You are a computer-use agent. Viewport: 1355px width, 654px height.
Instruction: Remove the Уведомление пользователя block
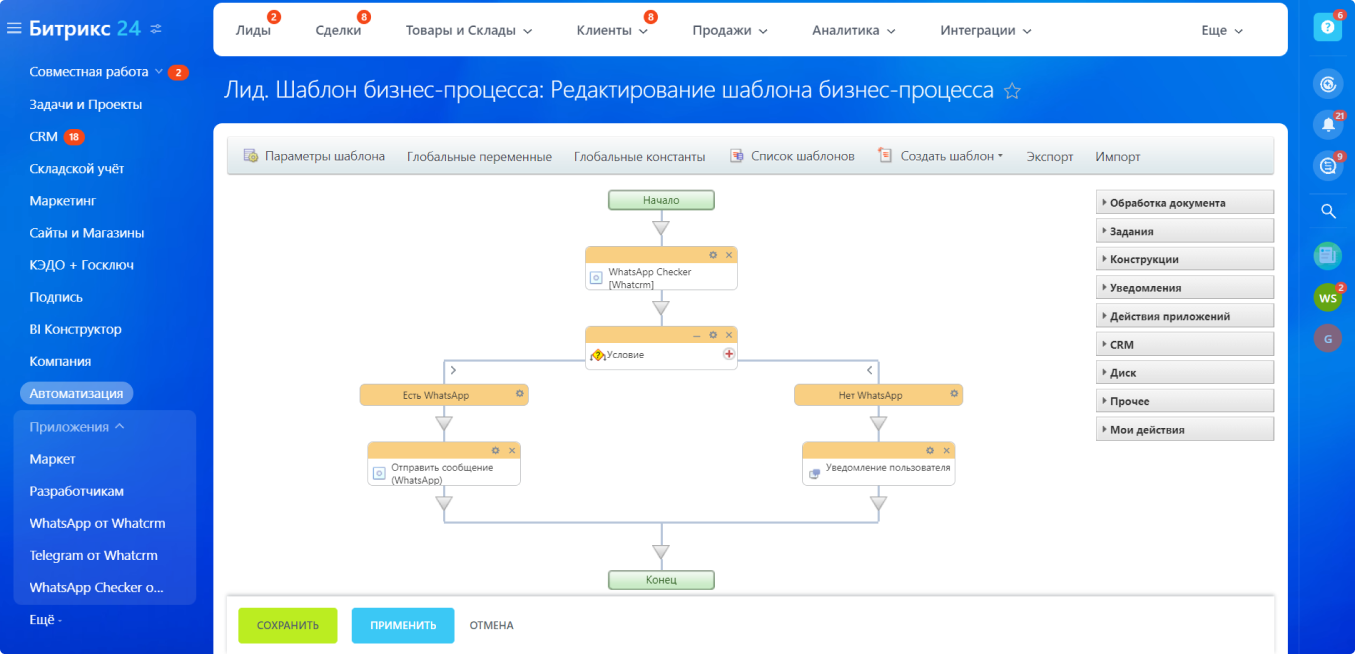pos(946,450)
